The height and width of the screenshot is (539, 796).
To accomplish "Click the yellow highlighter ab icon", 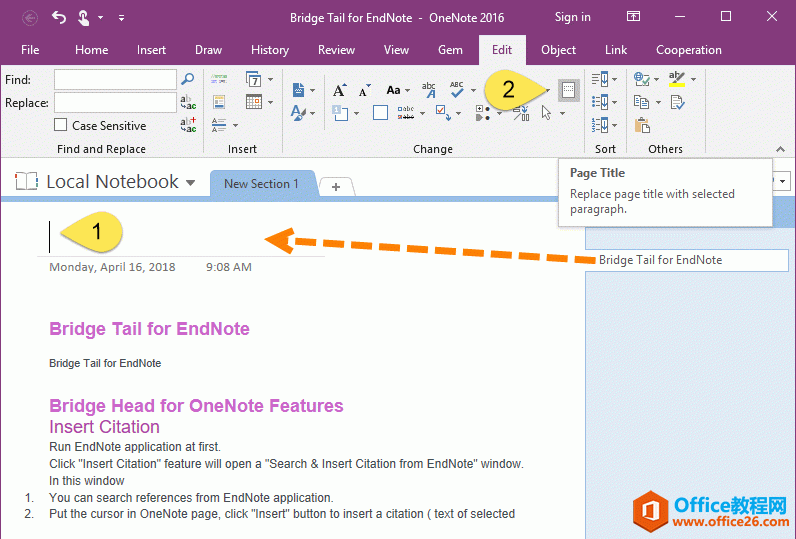I will pyautogui.click(x=677, y=79).
